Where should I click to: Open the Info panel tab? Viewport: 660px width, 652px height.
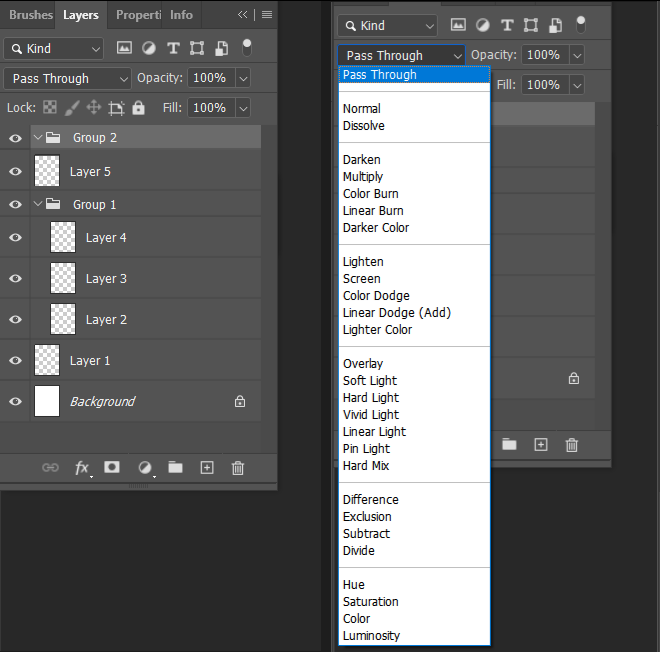click(x=181, y=15)
